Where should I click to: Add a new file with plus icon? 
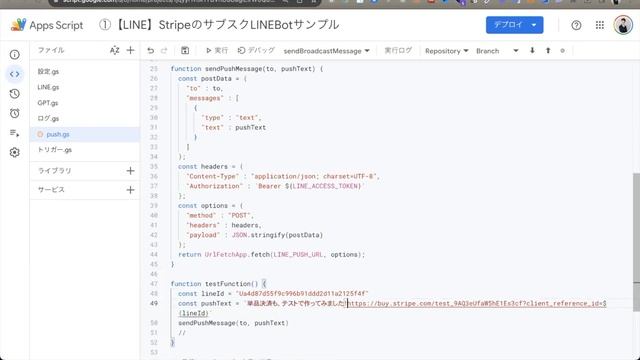pyautogui.click(x=130, y=50)
